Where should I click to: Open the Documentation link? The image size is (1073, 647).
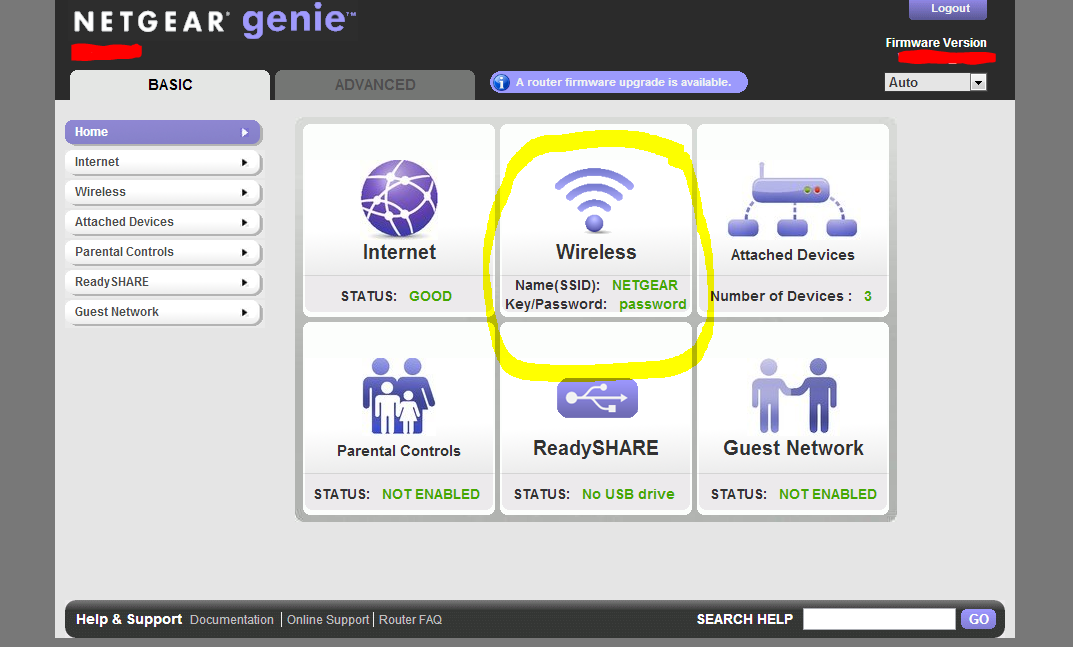pos(231,620)
